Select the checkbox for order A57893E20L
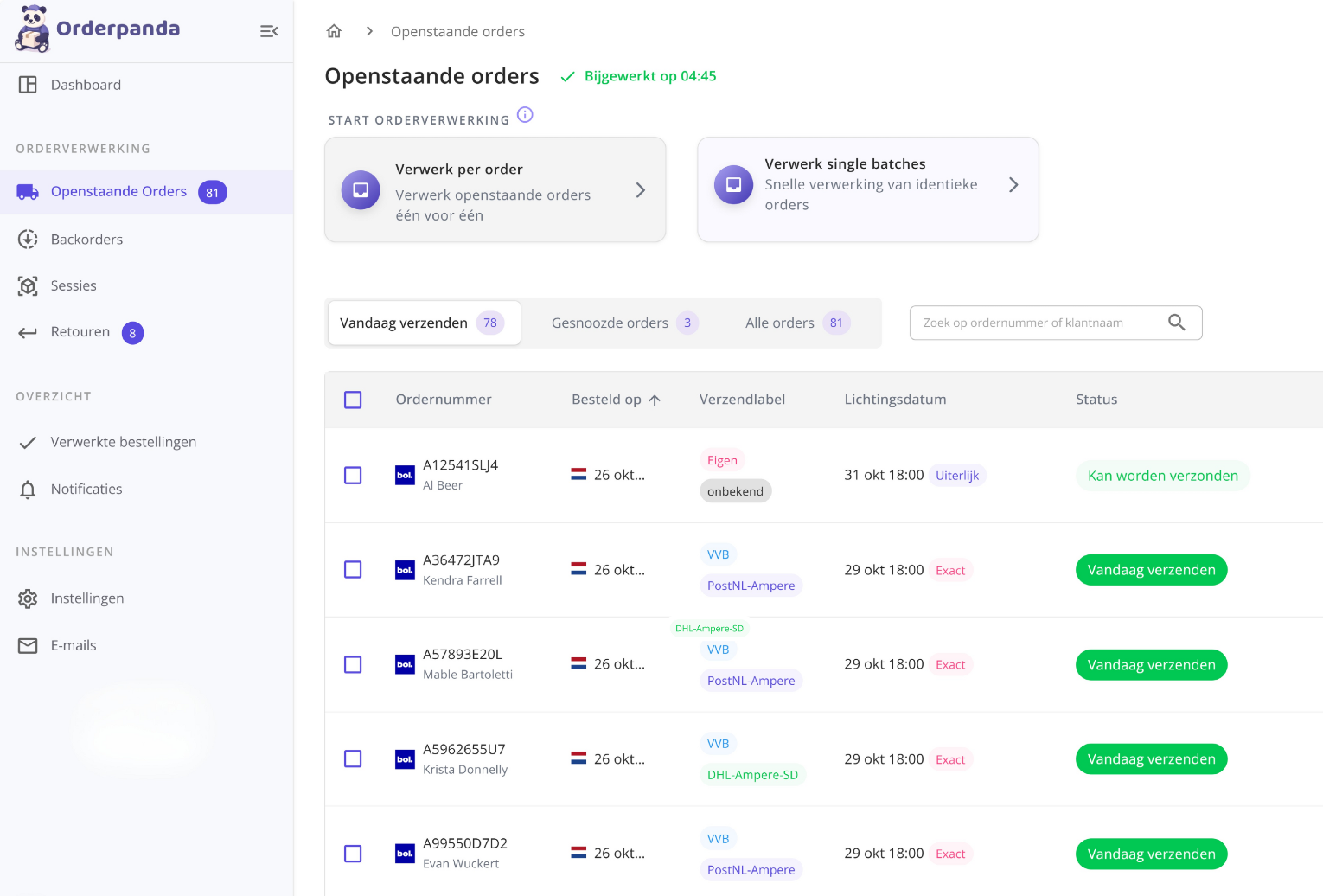This screenshot has width=1323, height=896. pos(353,664)
